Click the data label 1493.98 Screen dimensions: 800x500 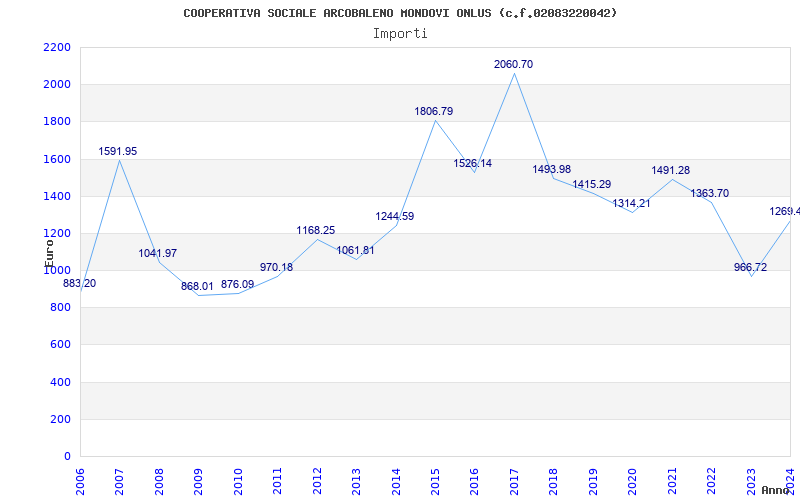552,170
